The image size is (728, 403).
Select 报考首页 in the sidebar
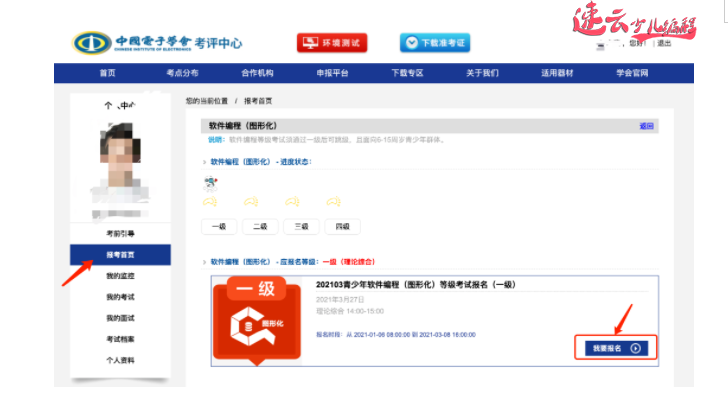click(x=120, y=255)
